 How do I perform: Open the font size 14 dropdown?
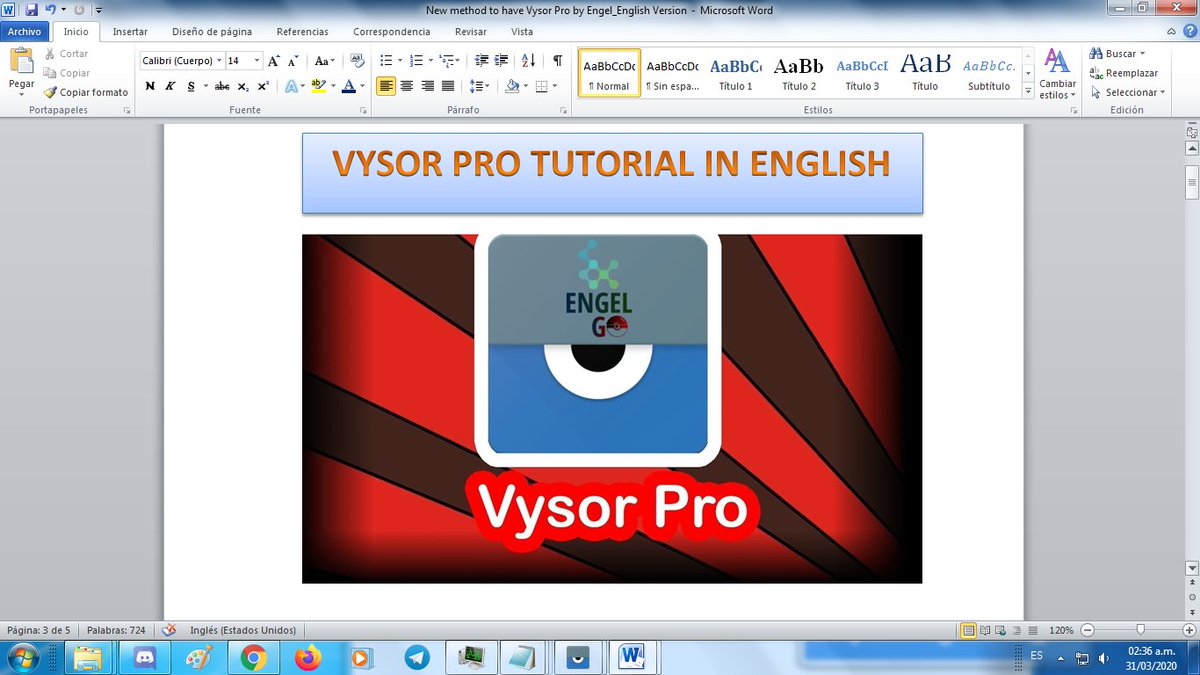[257, 61]
